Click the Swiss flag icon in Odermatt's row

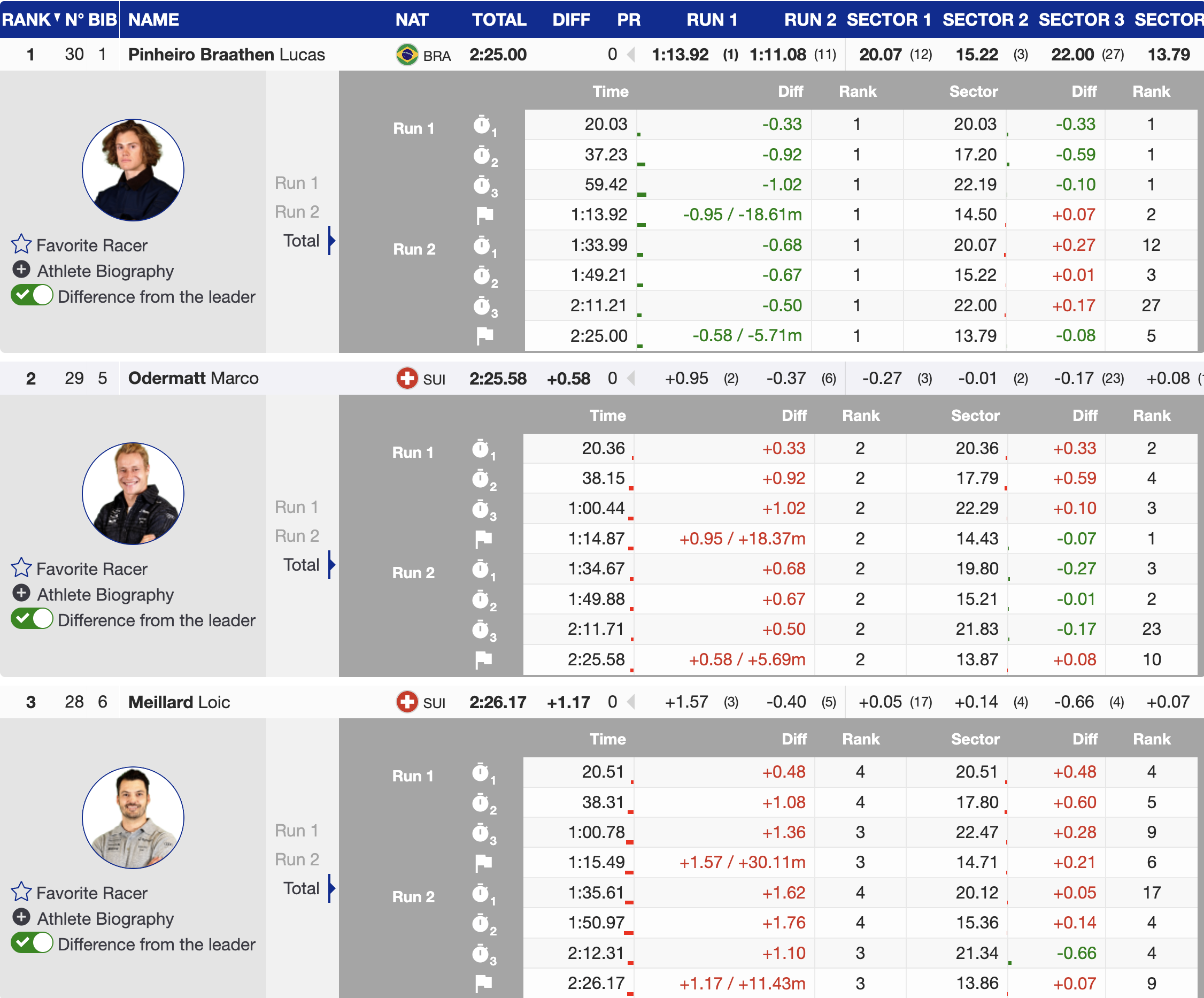[406, 379]
